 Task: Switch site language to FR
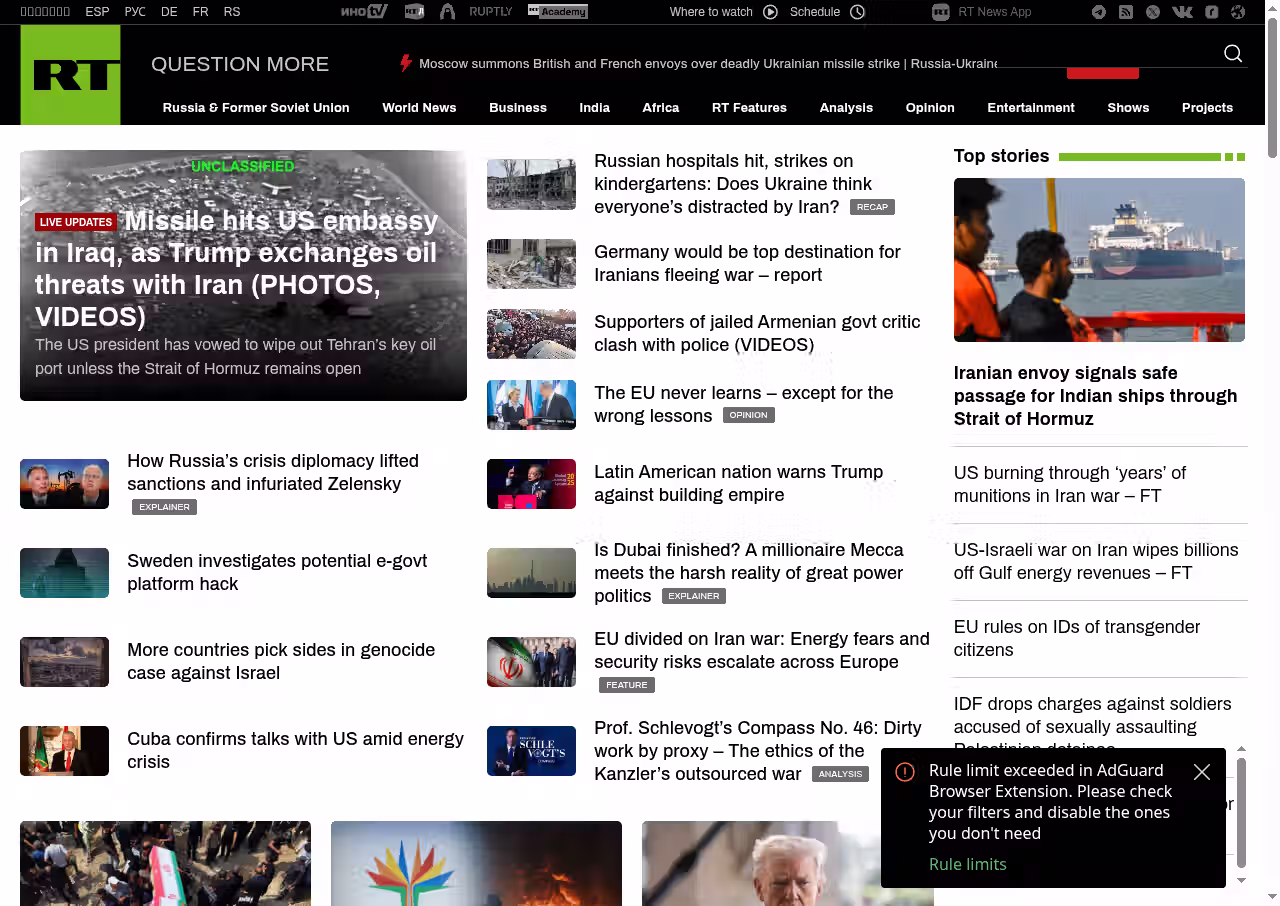pyautogui.click(x=201, y=12)
